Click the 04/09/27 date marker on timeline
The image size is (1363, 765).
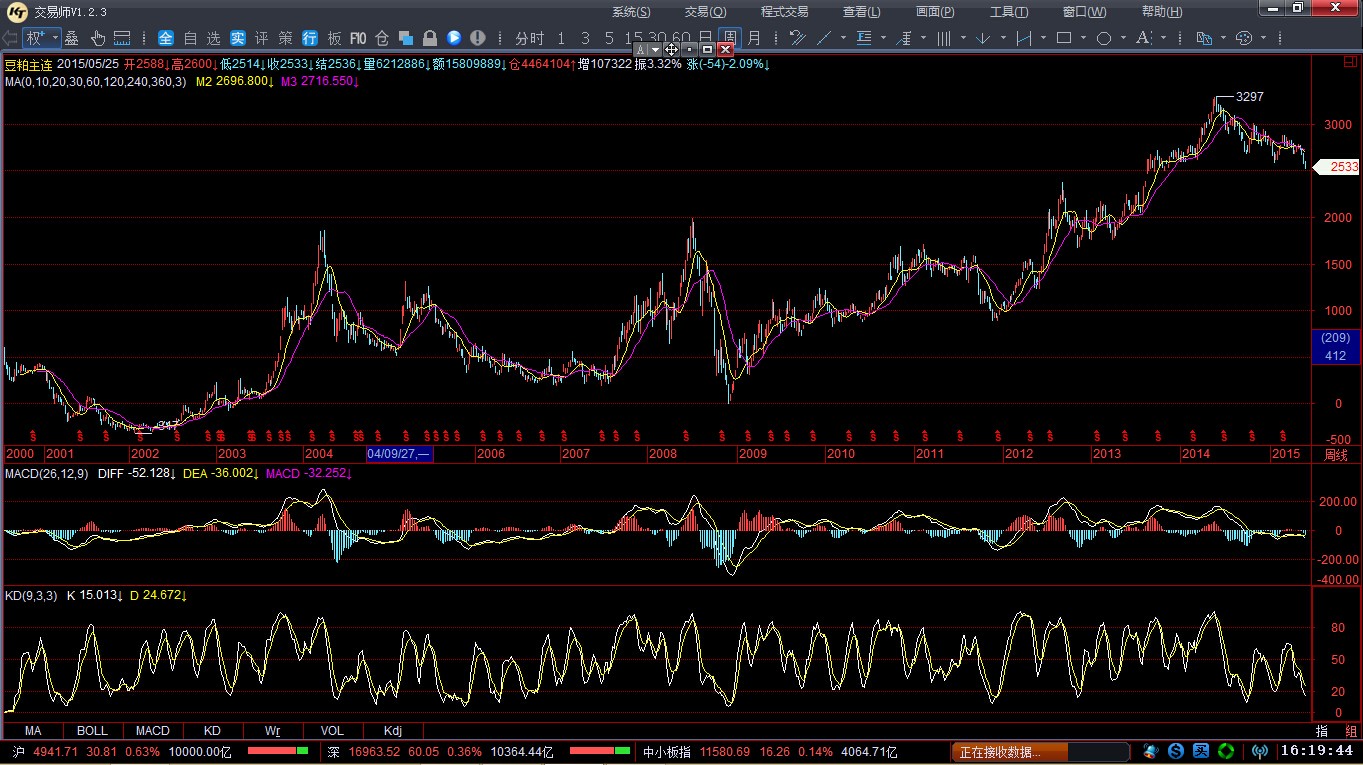coord(399,454)
